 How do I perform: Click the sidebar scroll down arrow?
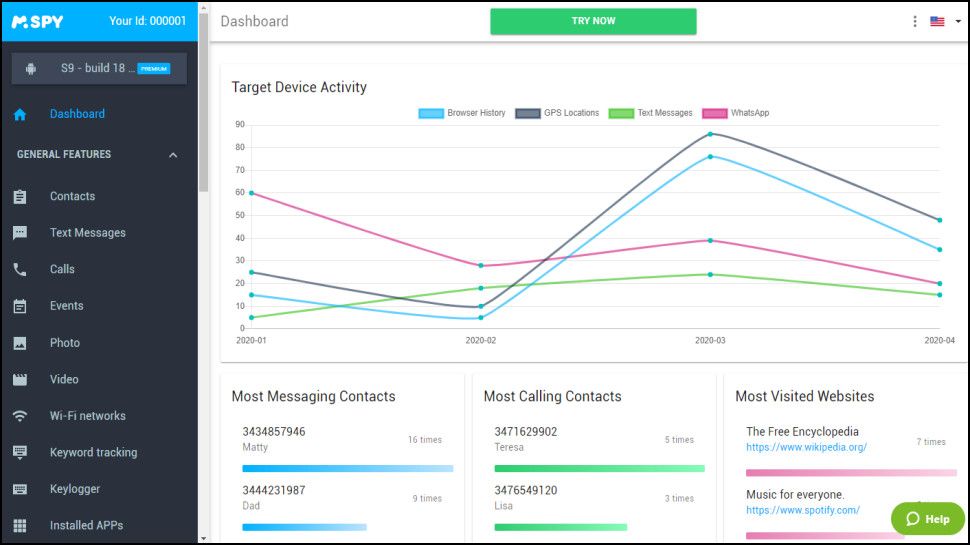204,539
